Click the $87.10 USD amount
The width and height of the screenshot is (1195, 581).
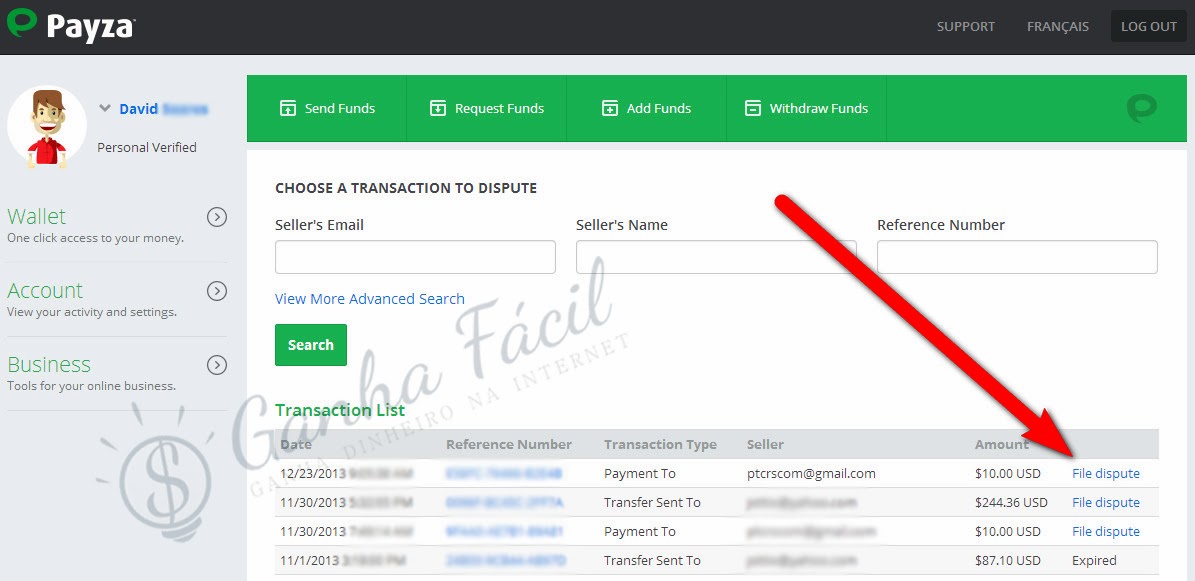coord(1008,560)
